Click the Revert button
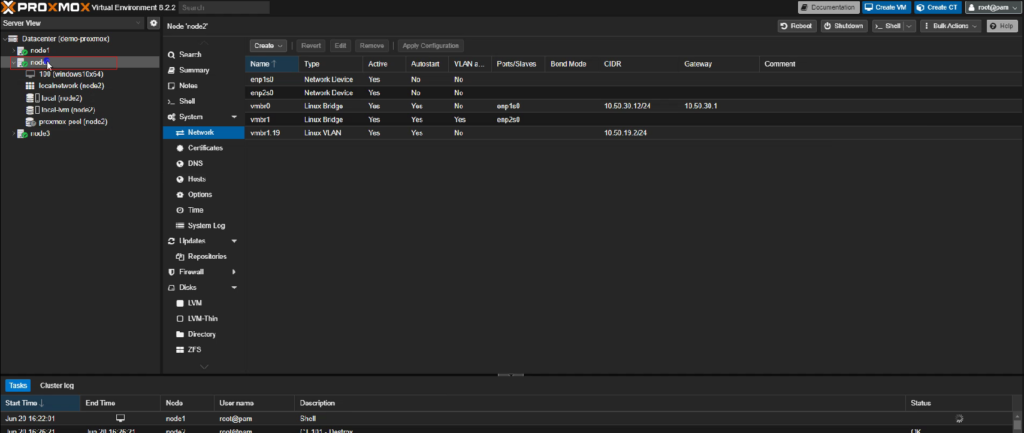The height and width of the screenshot is (433, 1024). [x=311, y=46]
